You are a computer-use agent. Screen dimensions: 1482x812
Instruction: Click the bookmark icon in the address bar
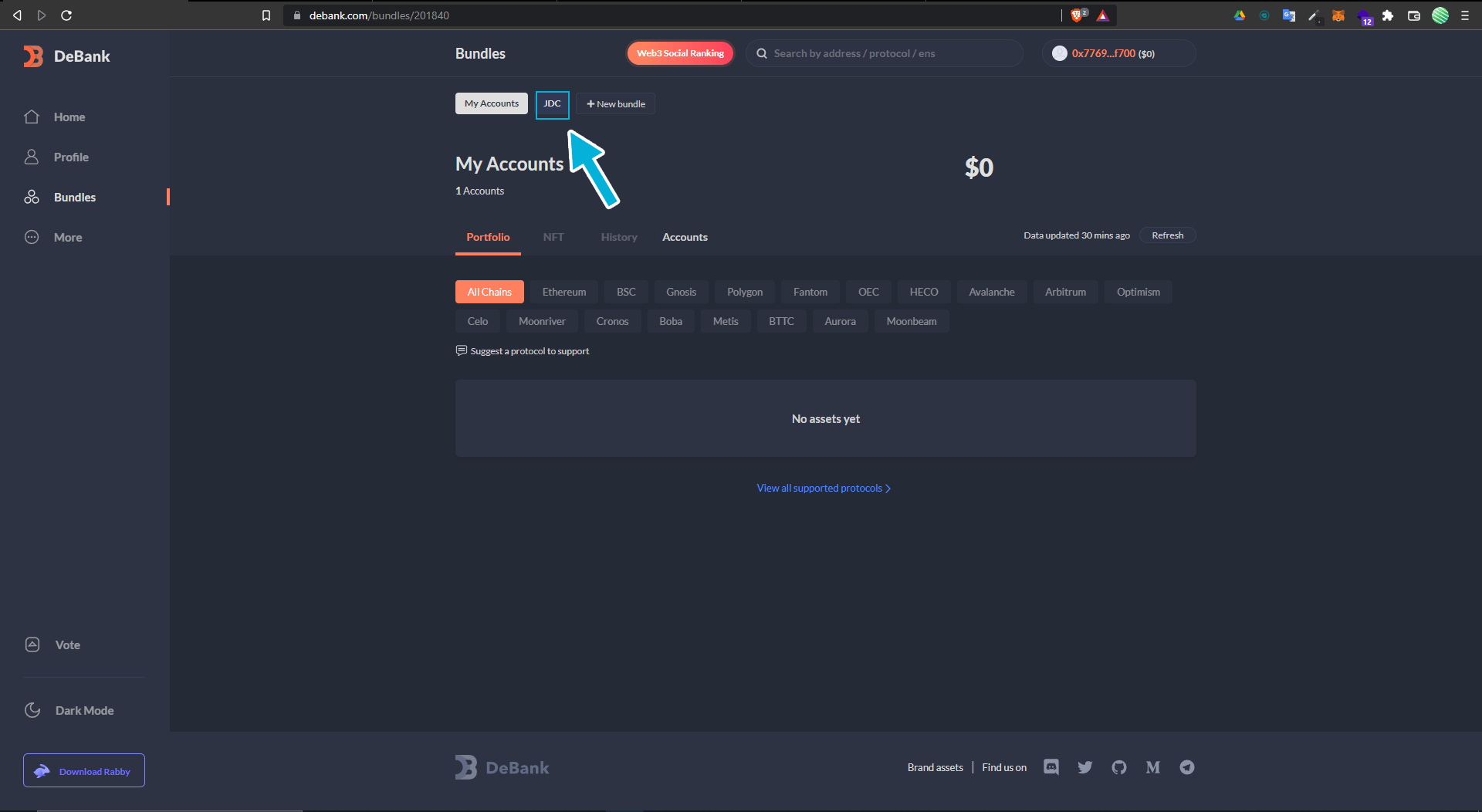click(266, 15)
